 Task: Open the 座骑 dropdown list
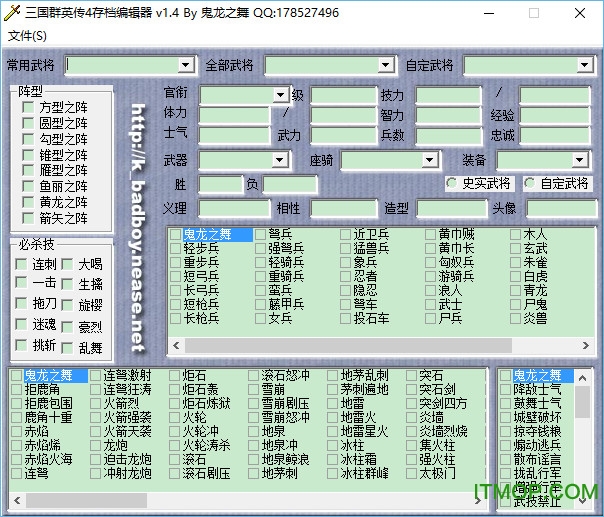point(429,160)
